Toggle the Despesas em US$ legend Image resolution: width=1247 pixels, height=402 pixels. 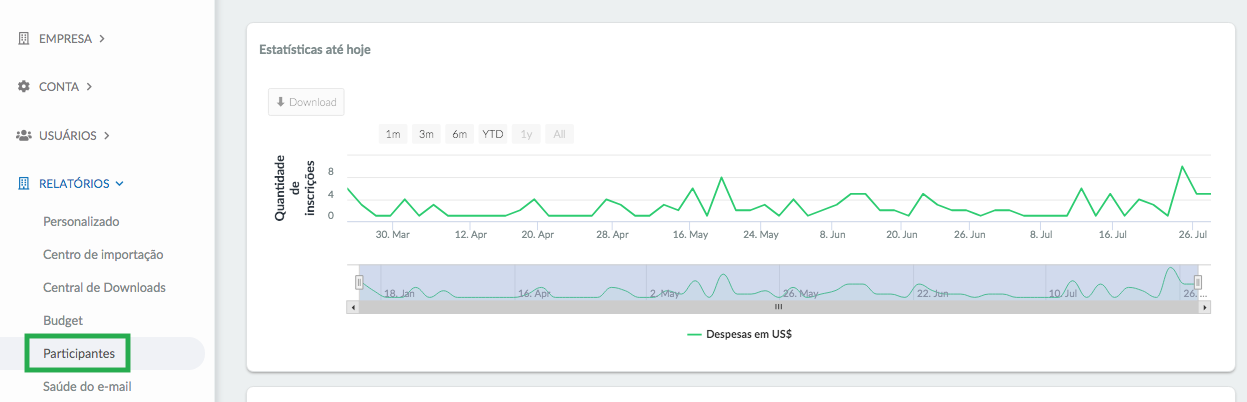740,334
